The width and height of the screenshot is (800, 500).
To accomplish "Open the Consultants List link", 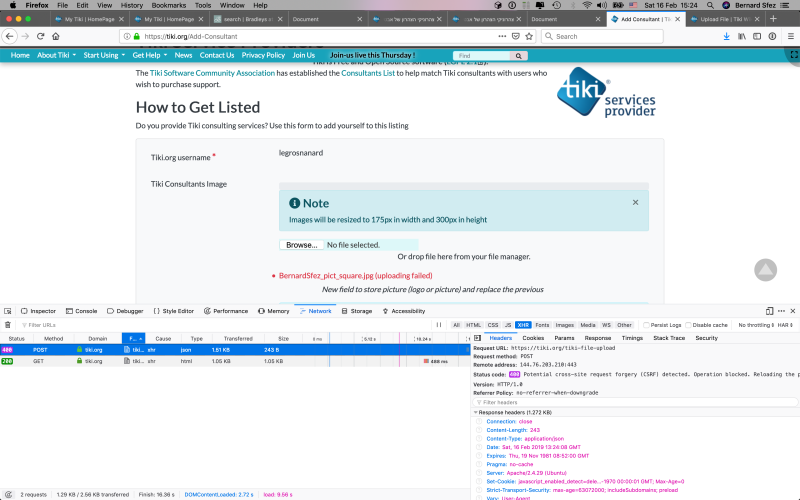I will (x=368, y=73).
